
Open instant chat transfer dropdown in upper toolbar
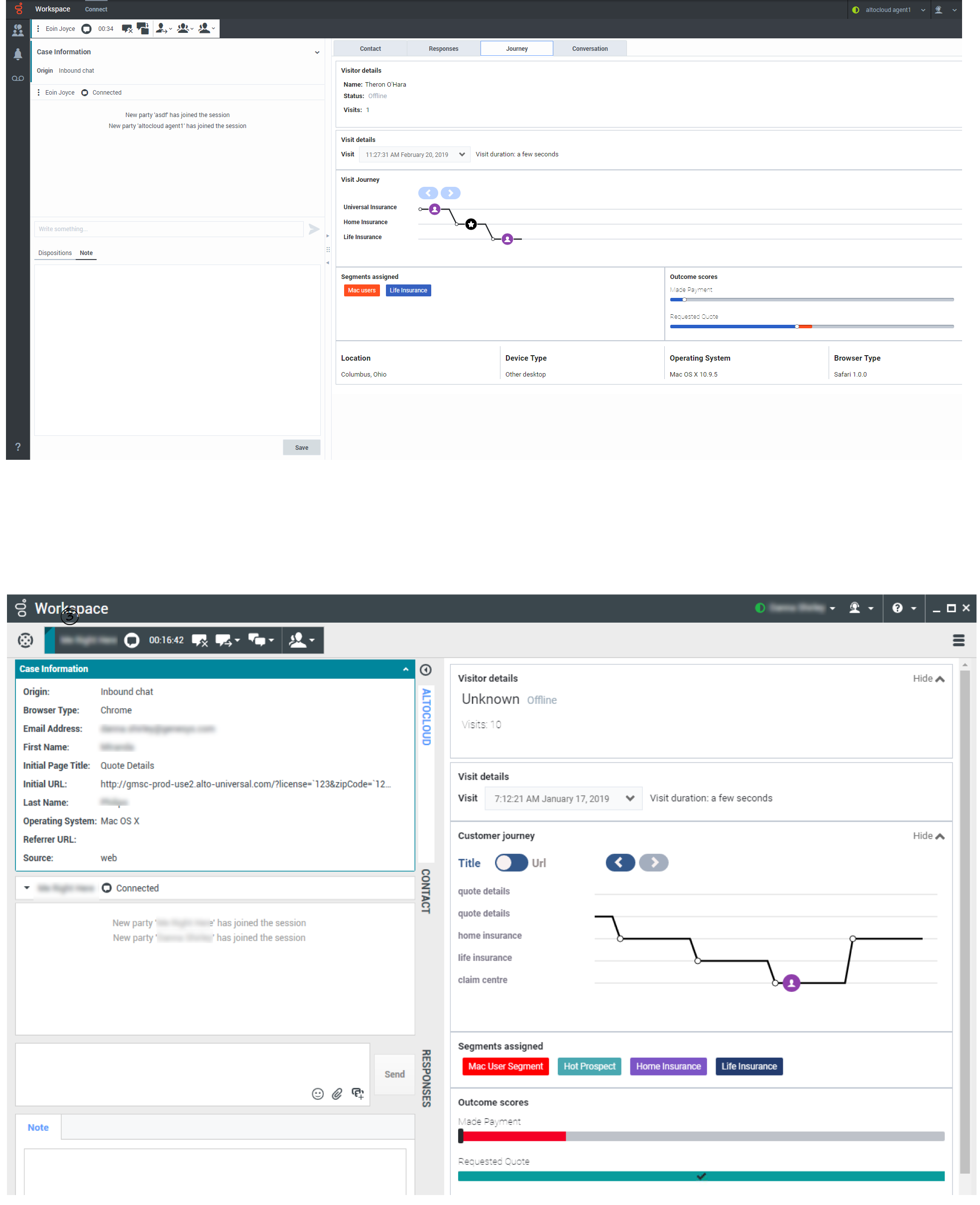coord(164,28)
